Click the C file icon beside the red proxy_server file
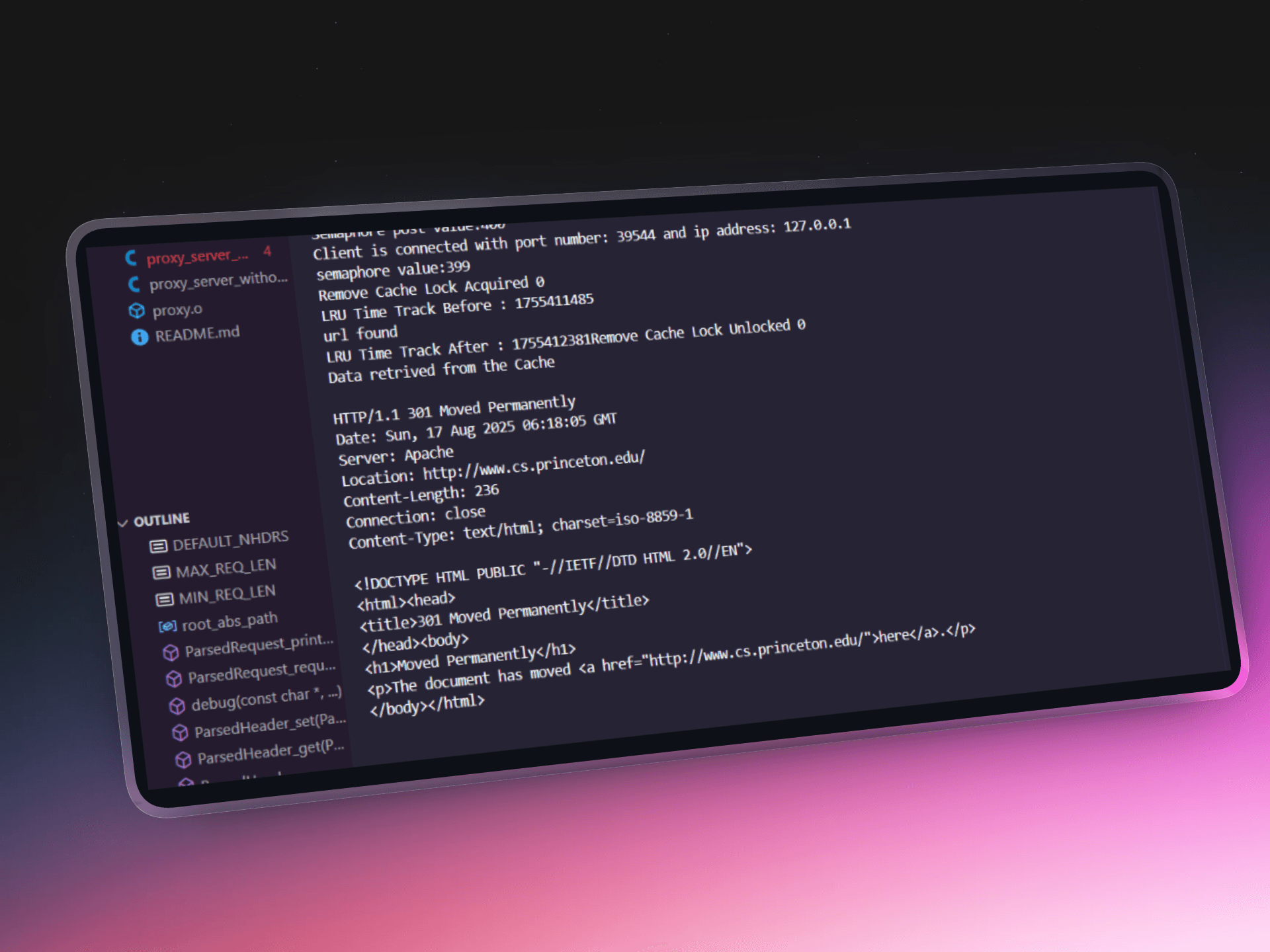This screenshot has height=952, width=1270. [131, 258]
